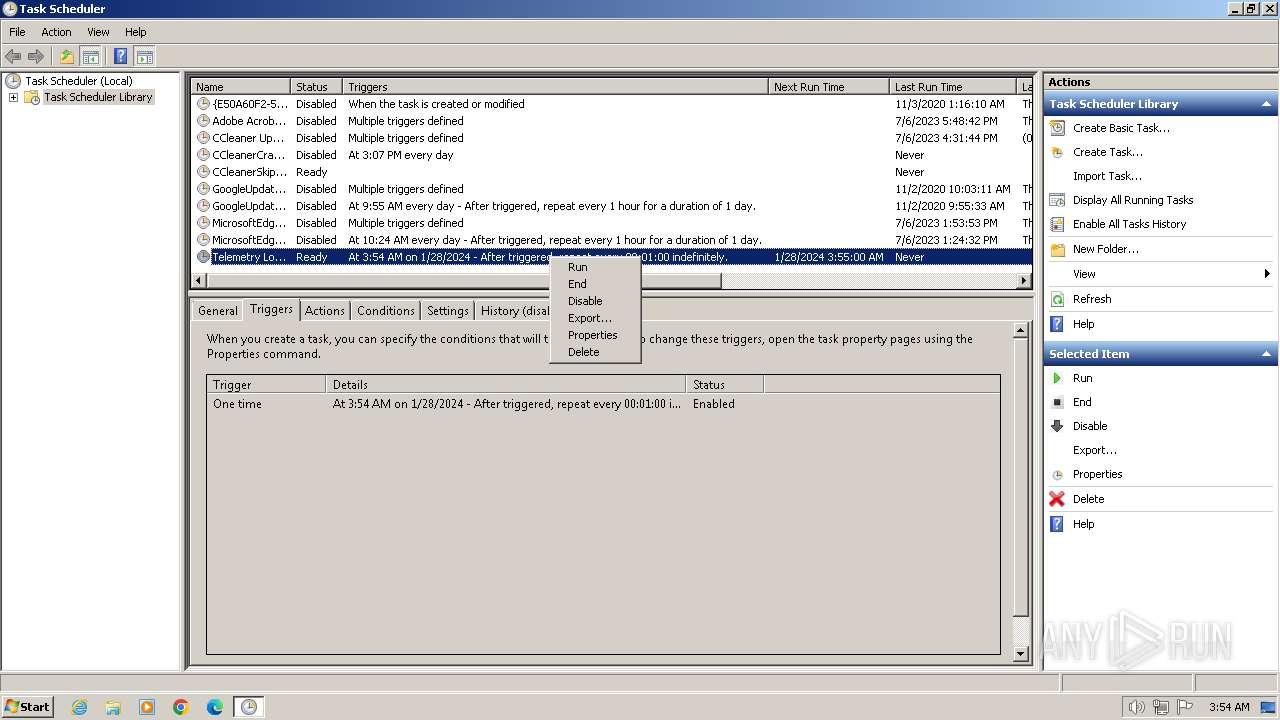The height and width of the screenshot is (720, 1280).
Task: Select the Adobe Acrob... task row
Action: (611, 121)
